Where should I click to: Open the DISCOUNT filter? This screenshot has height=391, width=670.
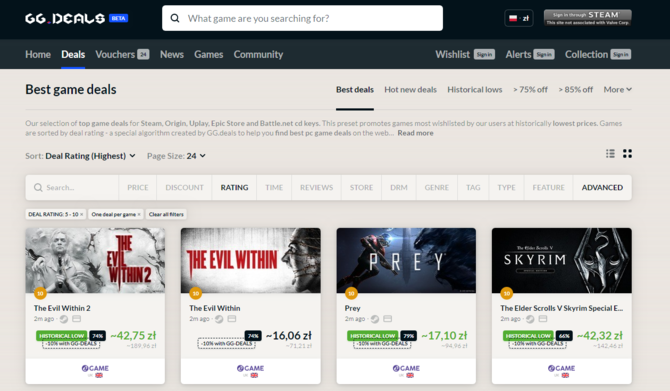(x=184, y=188)
